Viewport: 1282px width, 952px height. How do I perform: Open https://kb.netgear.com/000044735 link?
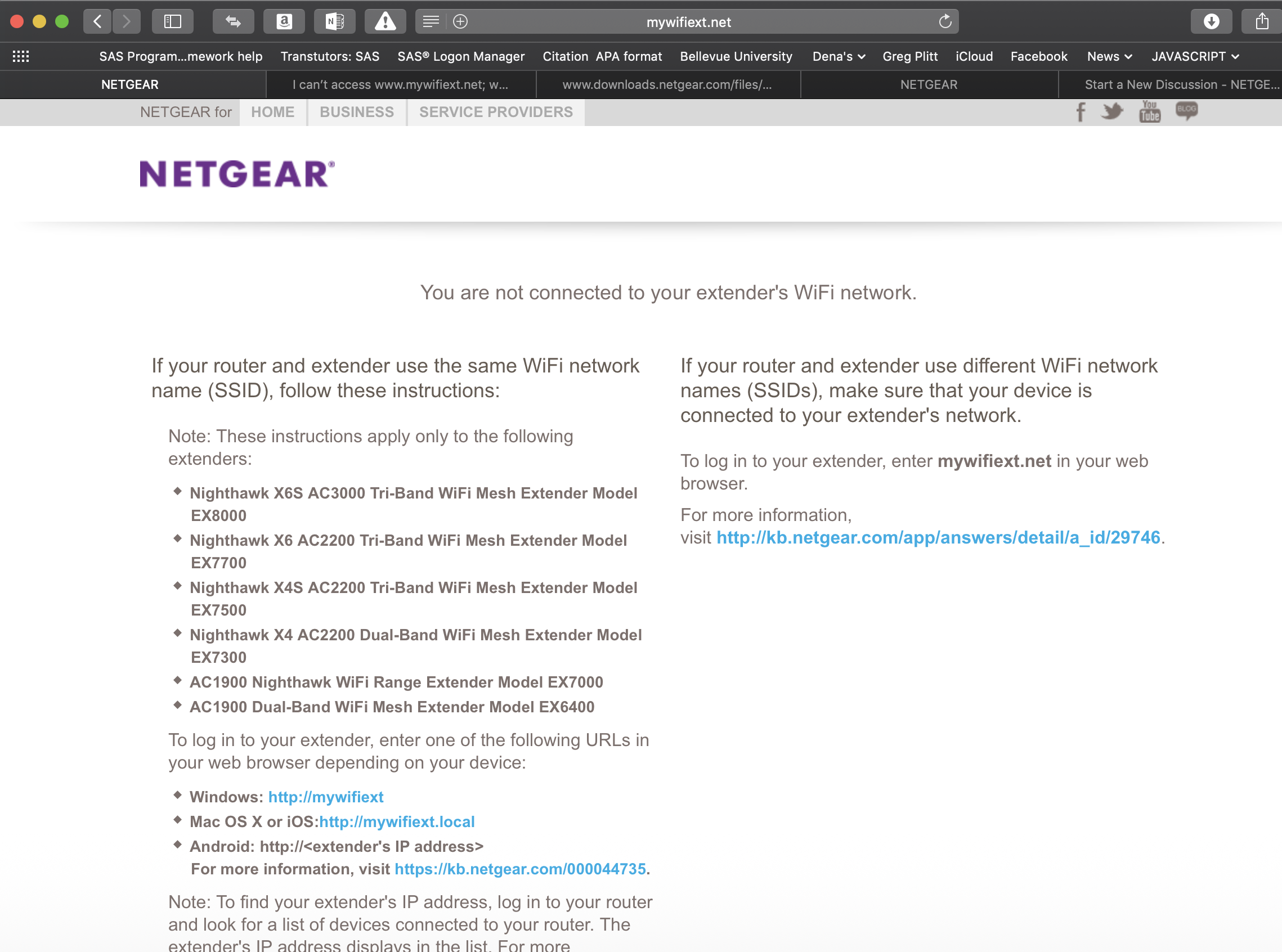tap(520, 869)
